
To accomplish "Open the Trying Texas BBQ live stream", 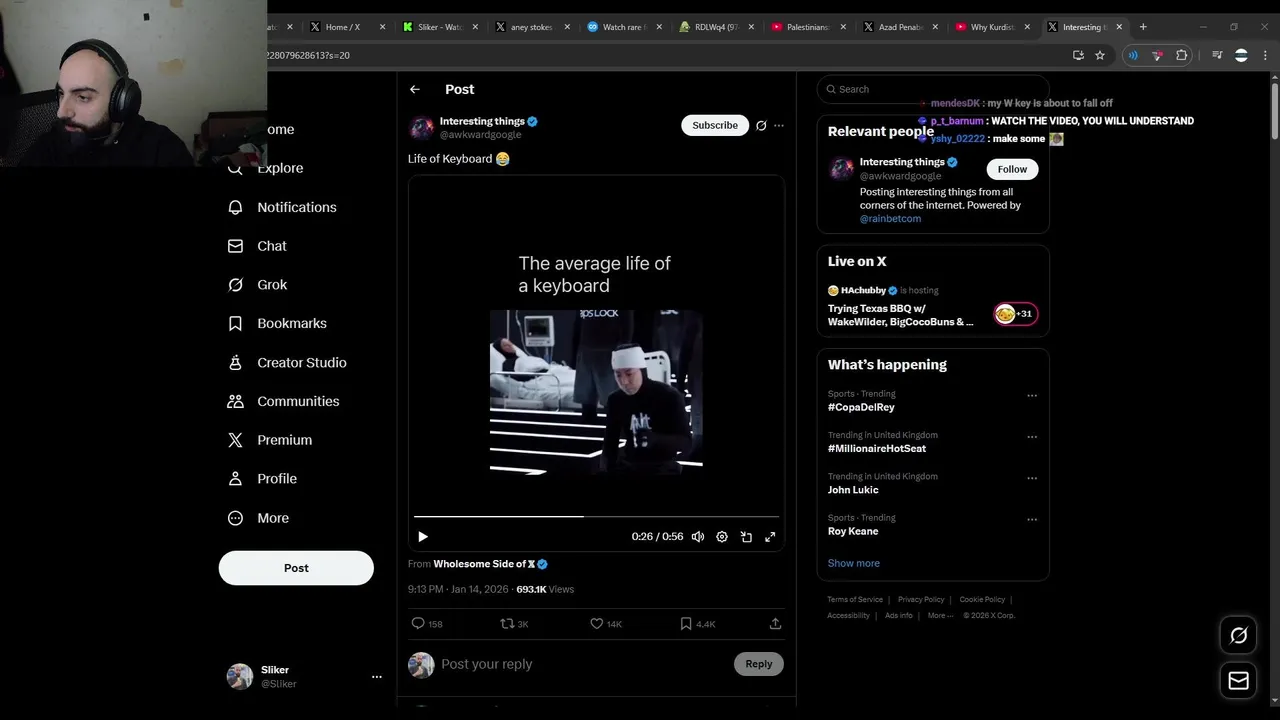I will tap(900, 315).
